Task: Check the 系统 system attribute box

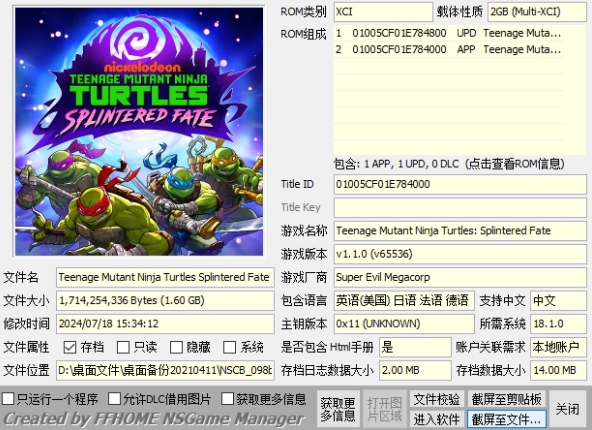Action: click(229, 347)
